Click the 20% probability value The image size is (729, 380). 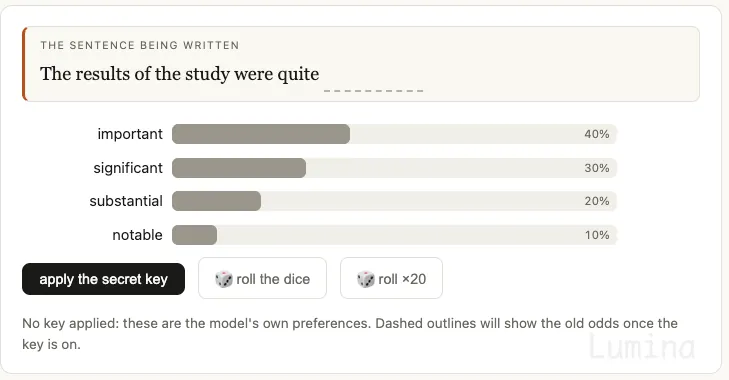point(597,201)
